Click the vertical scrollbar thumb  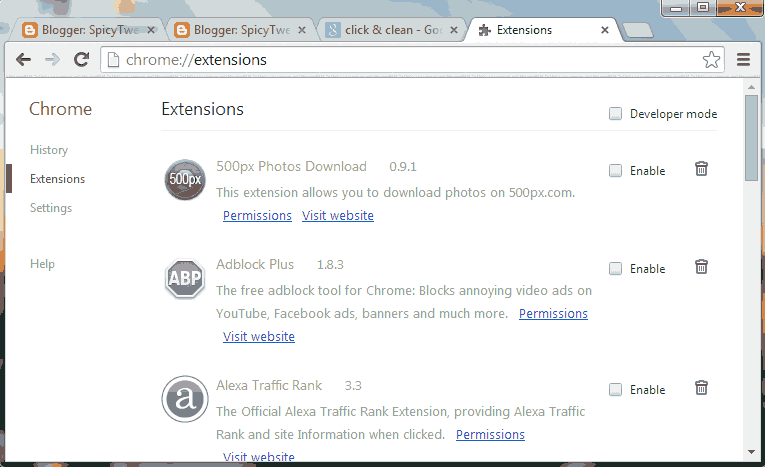tap(751, 138)
